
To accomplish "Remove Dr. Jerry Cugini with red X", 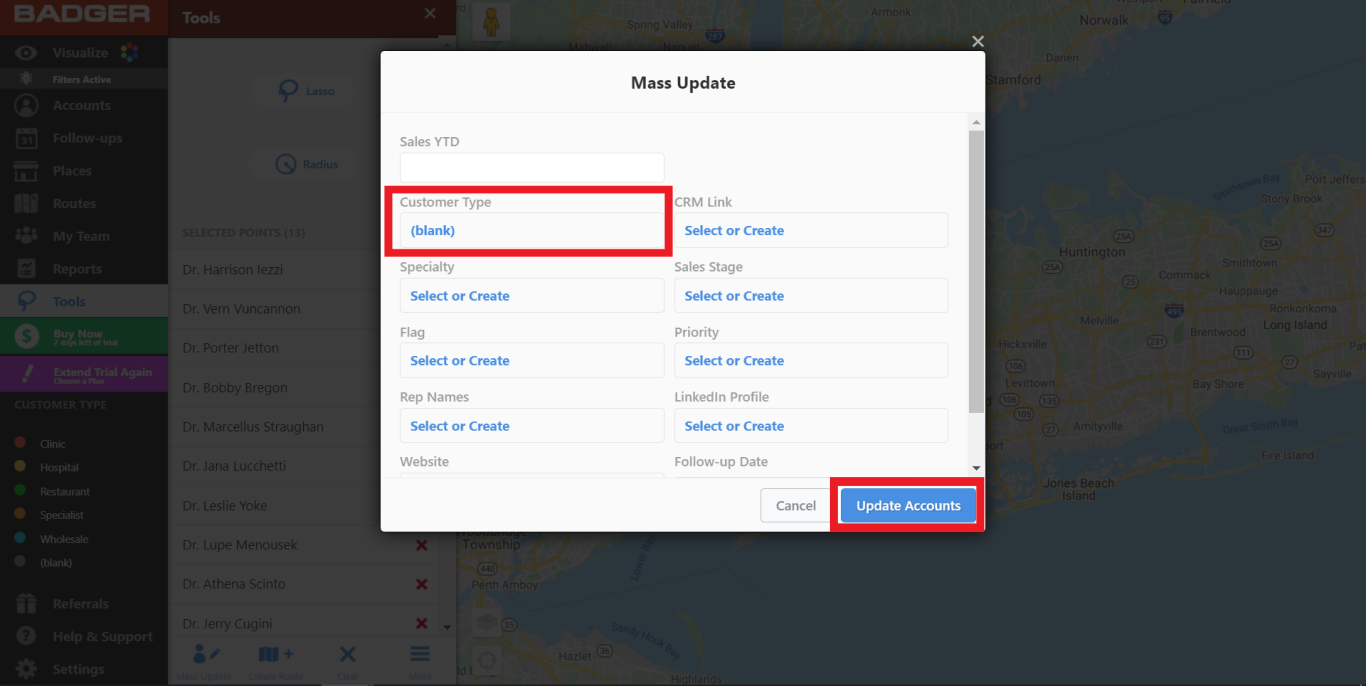I will coord(421,623).
